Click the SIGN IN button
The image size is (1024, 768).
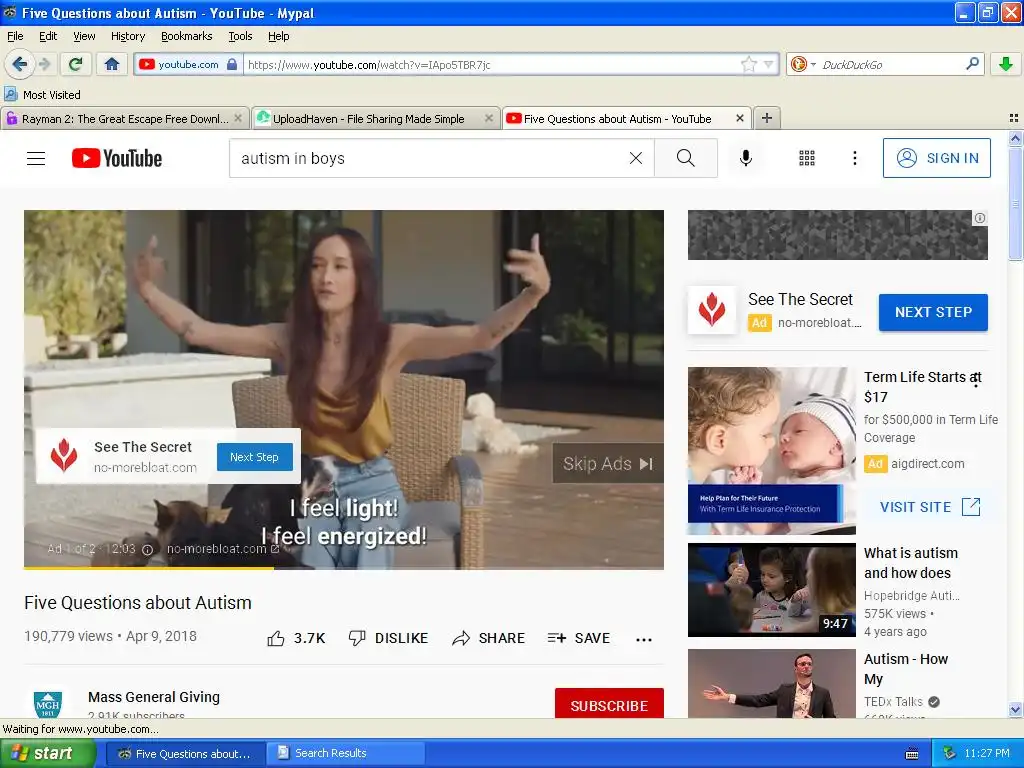936,158
